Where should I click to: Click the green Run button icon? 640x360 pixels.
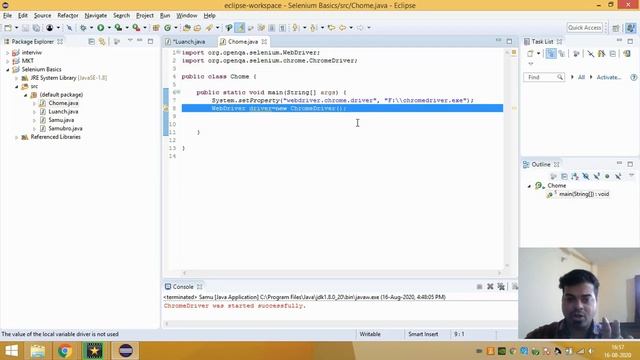pyautogui.click(x=100, y=28)
